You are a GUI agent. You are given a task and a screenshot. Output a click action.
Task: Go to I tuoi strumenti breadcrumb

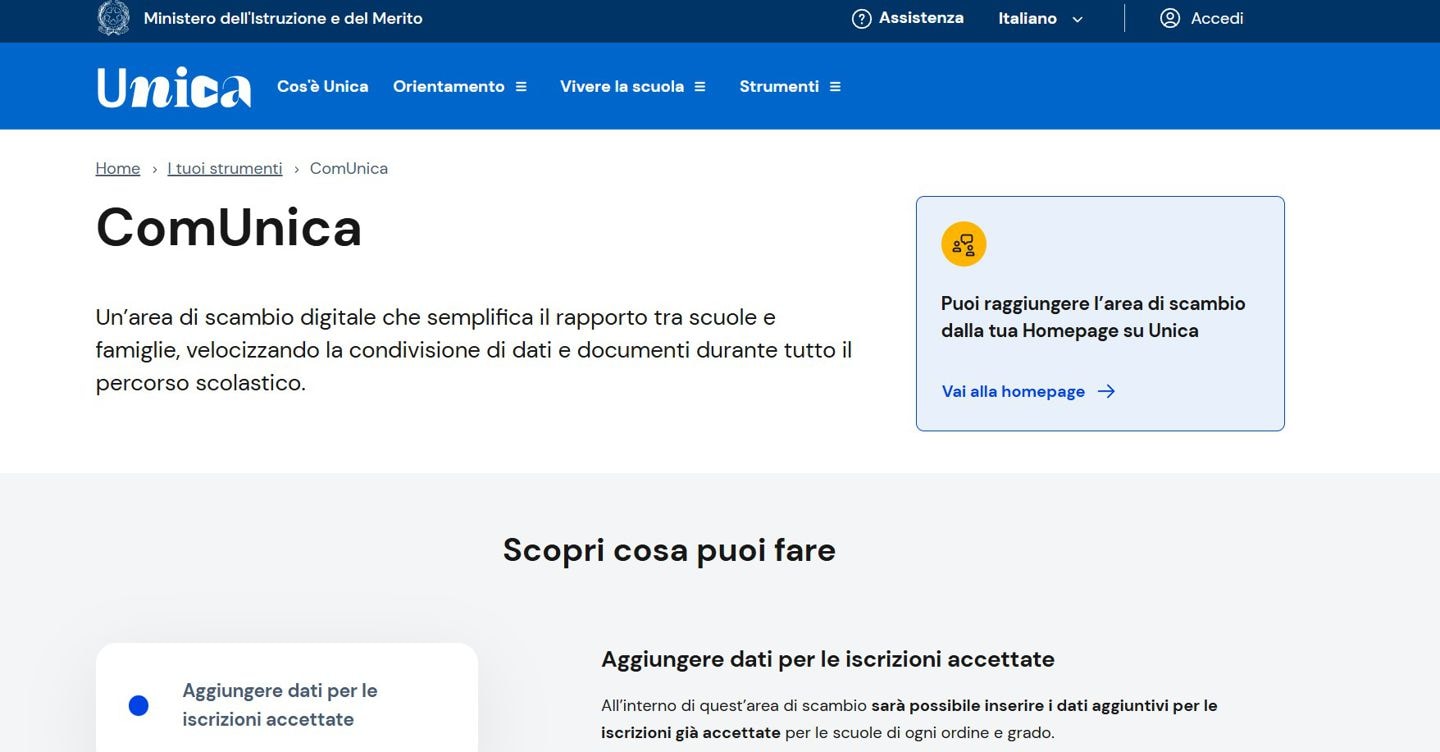pos(225,169)
